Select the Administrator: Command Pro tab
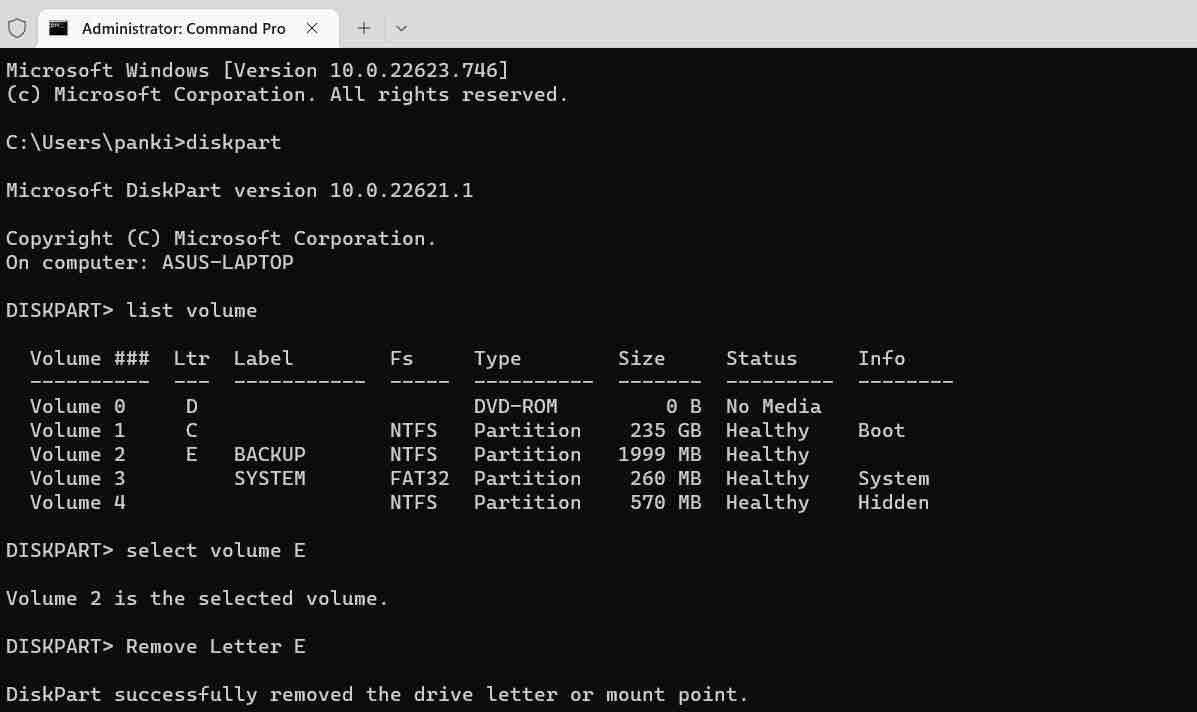 (x=185, y=28)
